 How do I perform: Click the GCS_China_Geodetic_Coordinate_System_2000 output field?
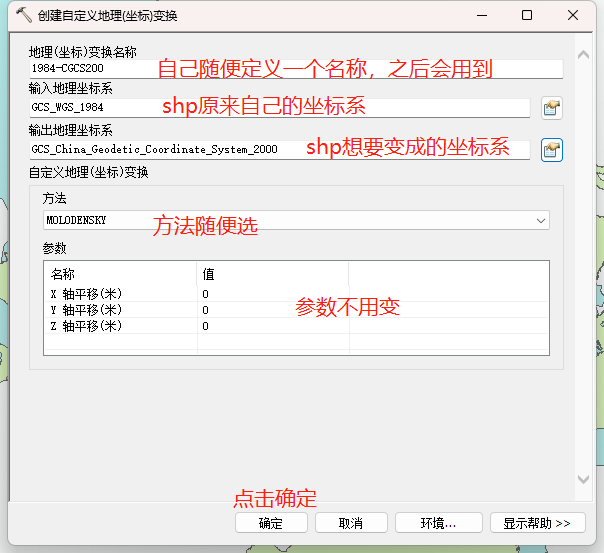[280, 149]
